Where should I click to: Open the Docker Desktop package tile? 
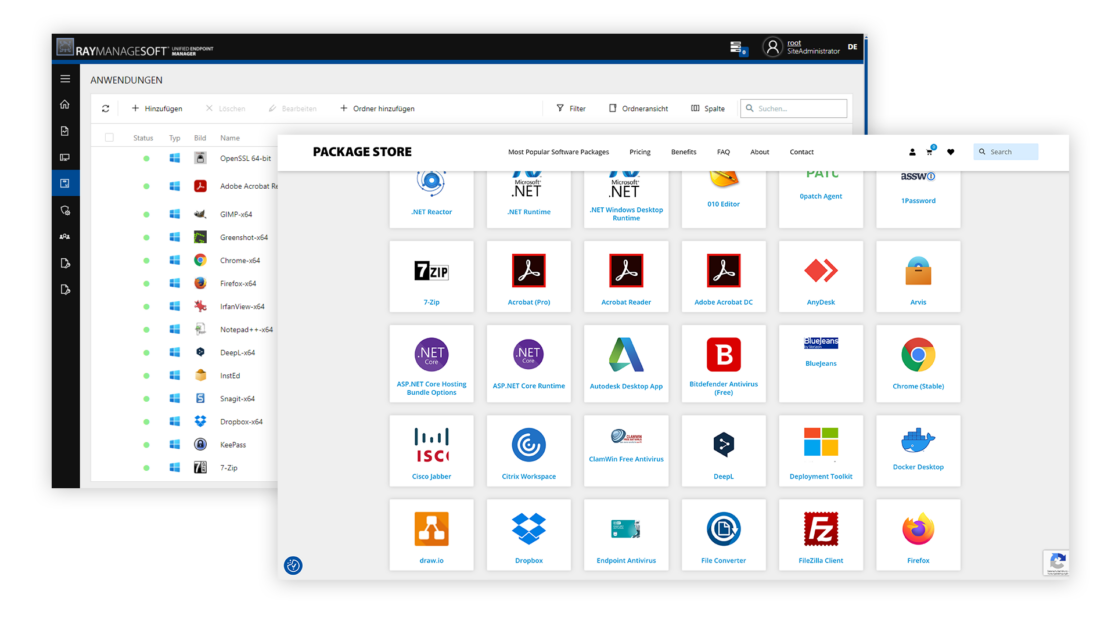point(917,450)
